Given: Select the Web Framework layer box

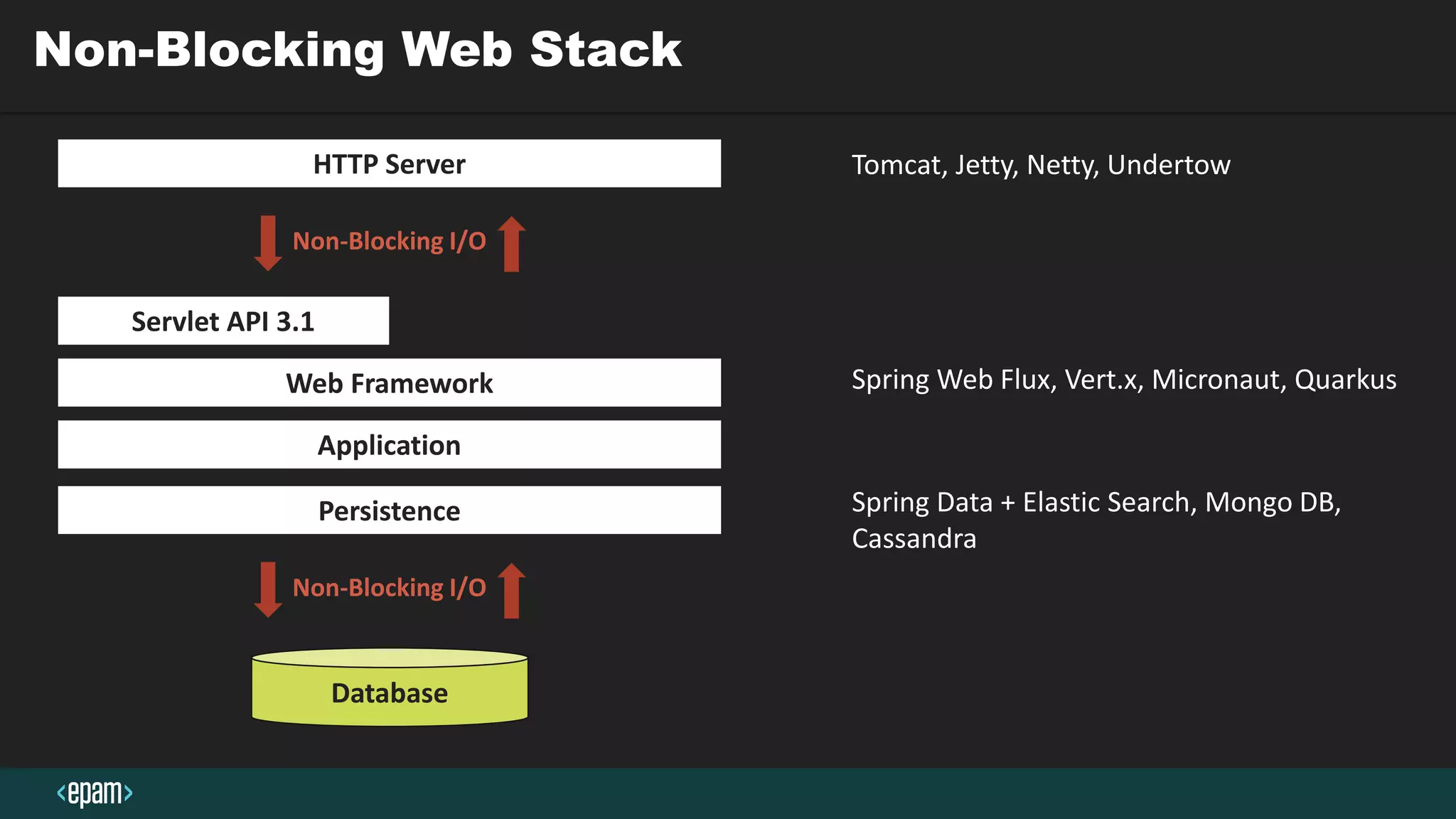Looking at the screenshot, I should point(390,382).
